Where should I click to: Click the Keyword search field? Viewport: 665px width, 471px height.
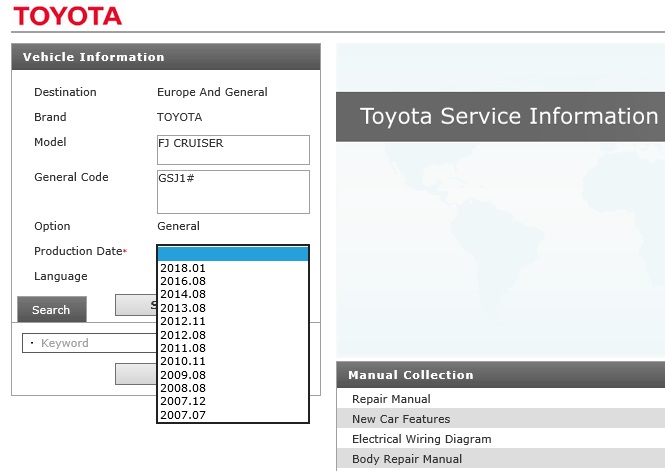89,343
